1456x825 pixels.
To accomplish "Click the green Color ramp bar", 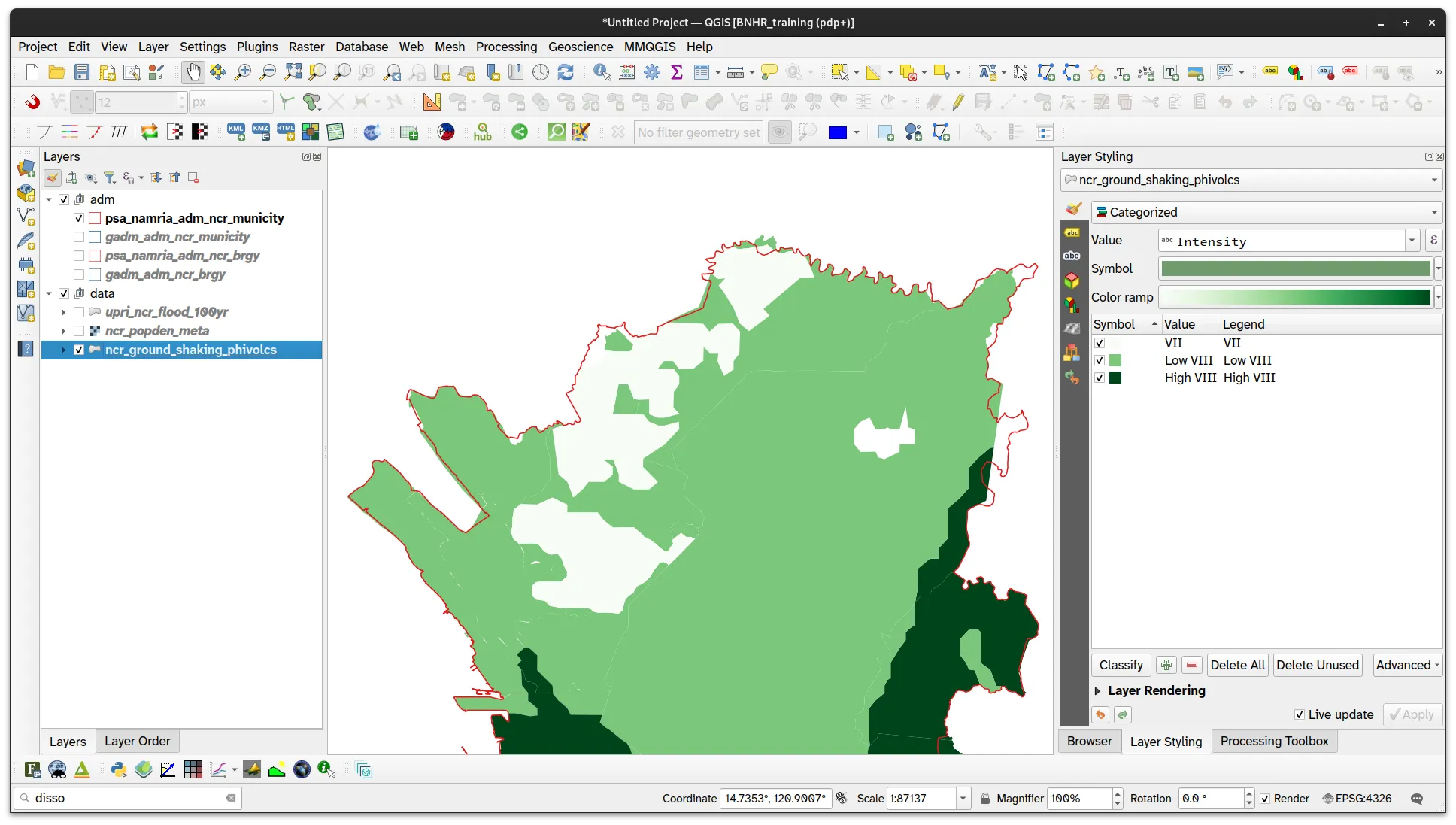I will [x=1295, y=297].
